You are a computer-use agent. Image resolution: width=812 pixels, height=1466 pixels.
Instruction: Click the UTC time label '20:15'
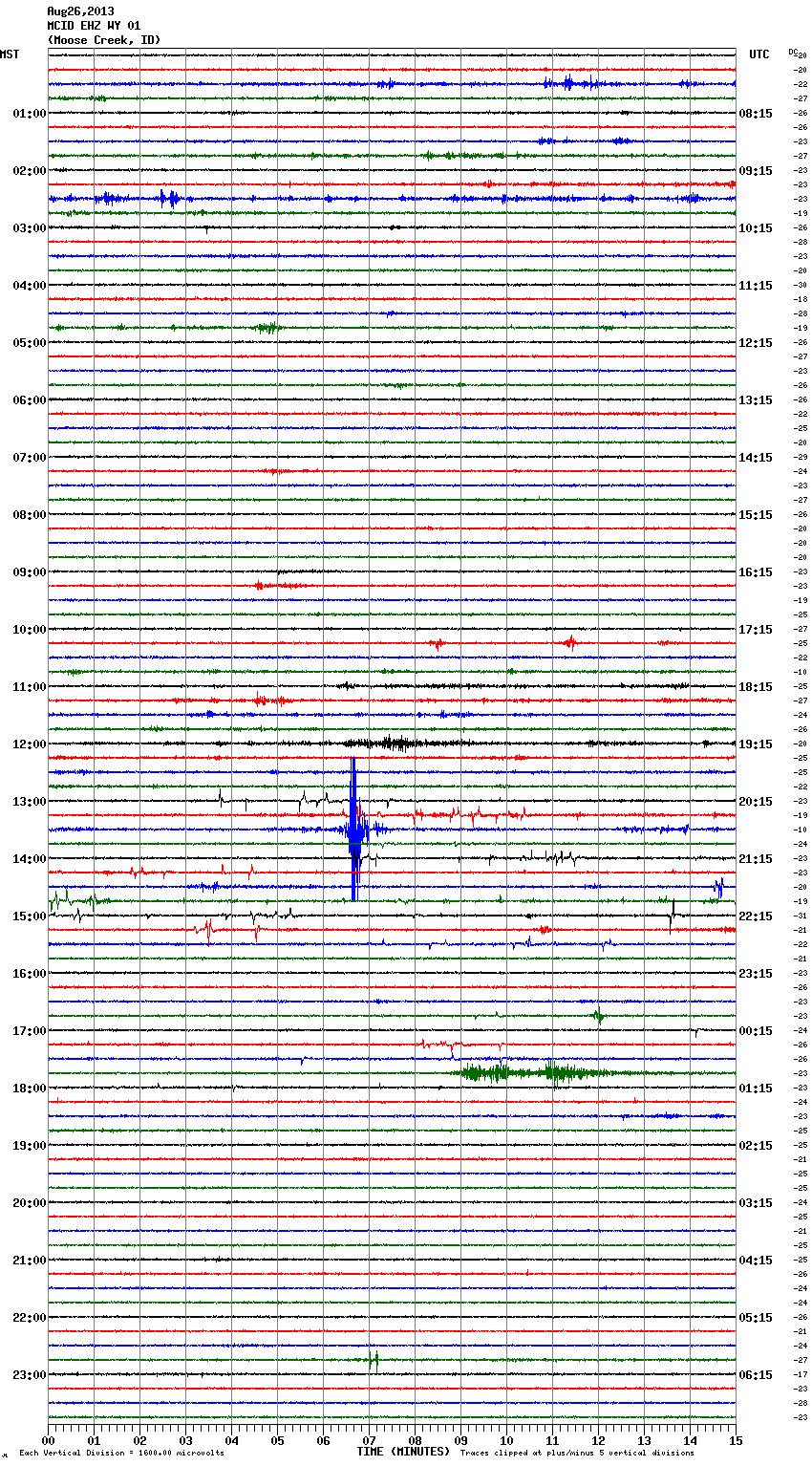pos(756,801)
